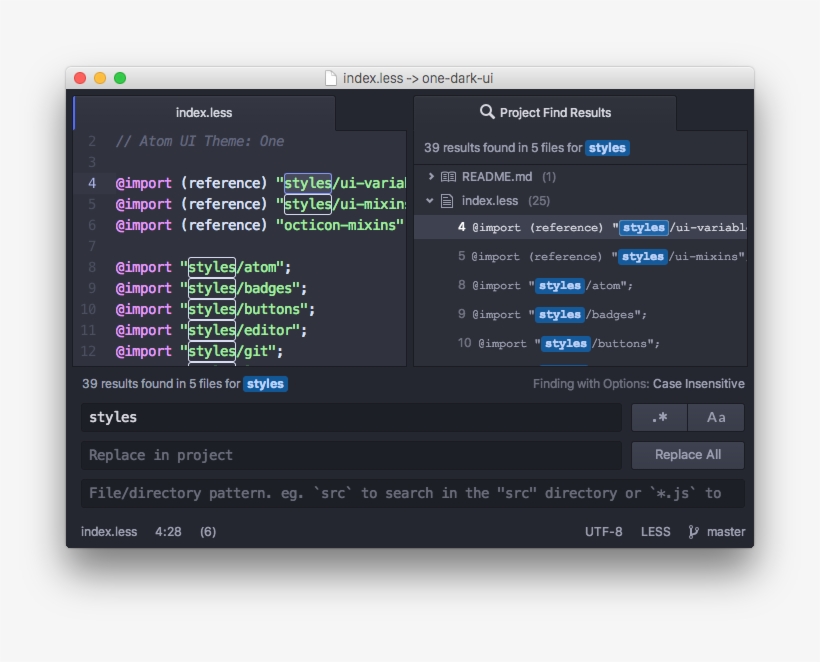Select result line 10 styles/buttons match

(580, 343)
